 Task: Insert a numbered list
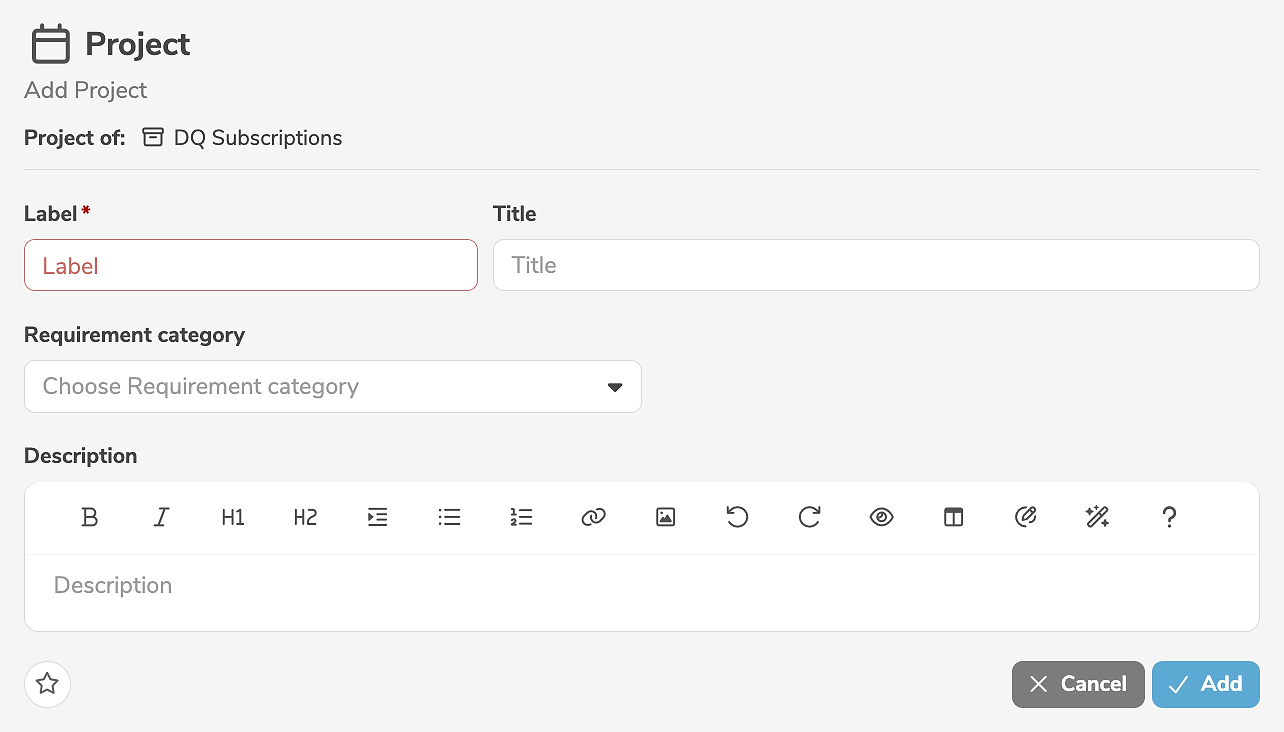tap(521, 517)
